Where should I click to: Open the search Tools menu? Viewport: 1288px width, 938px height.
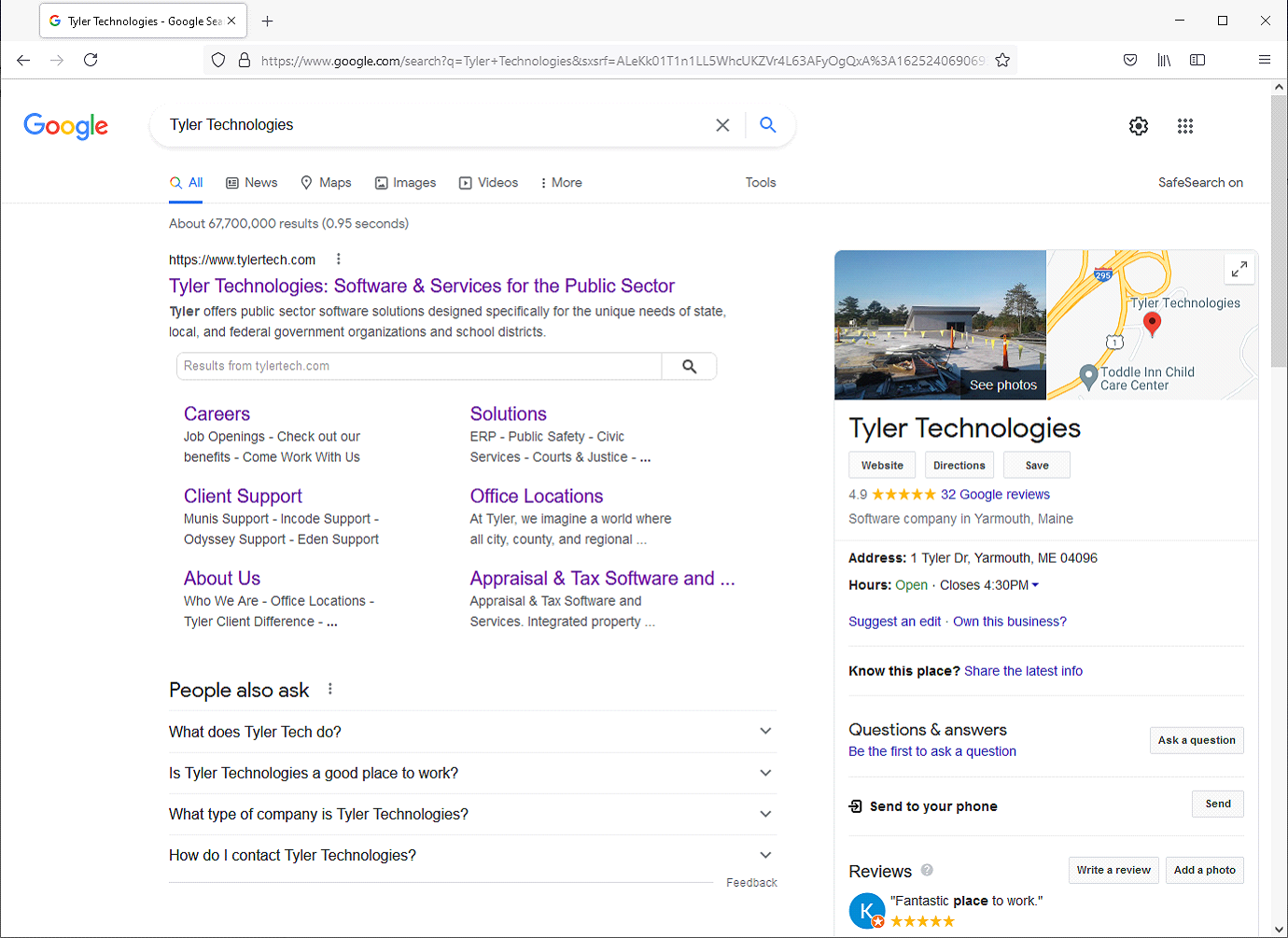[x=761, y=183]
